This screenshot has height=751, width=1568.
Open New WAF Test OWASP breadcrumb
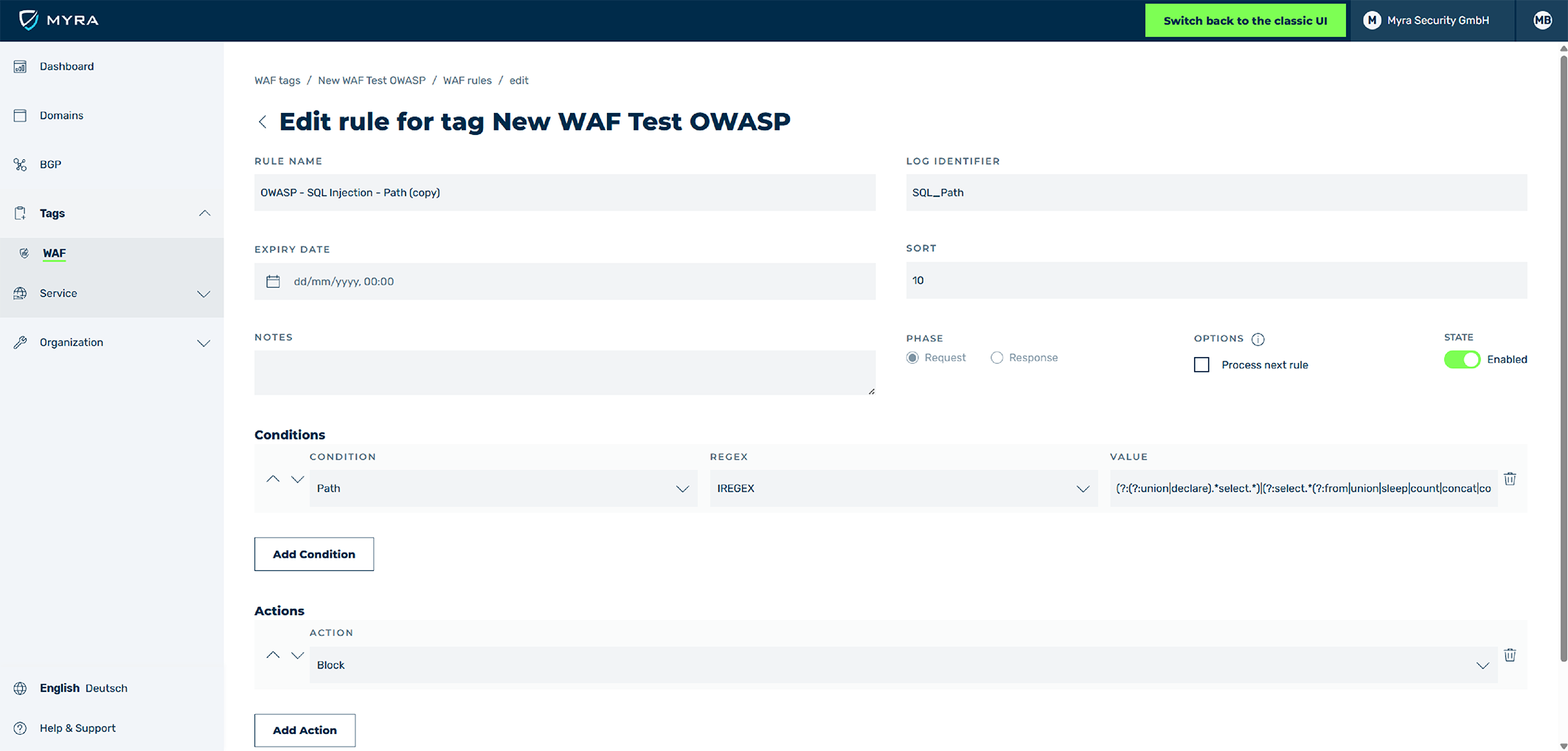pyautogui.click(x=372, y=80)
